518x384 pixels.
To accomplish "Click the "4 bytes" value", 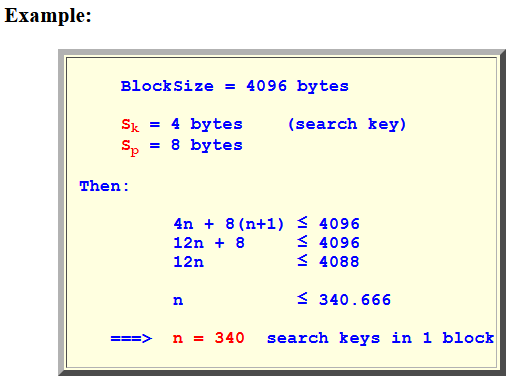I will [207, 124].
